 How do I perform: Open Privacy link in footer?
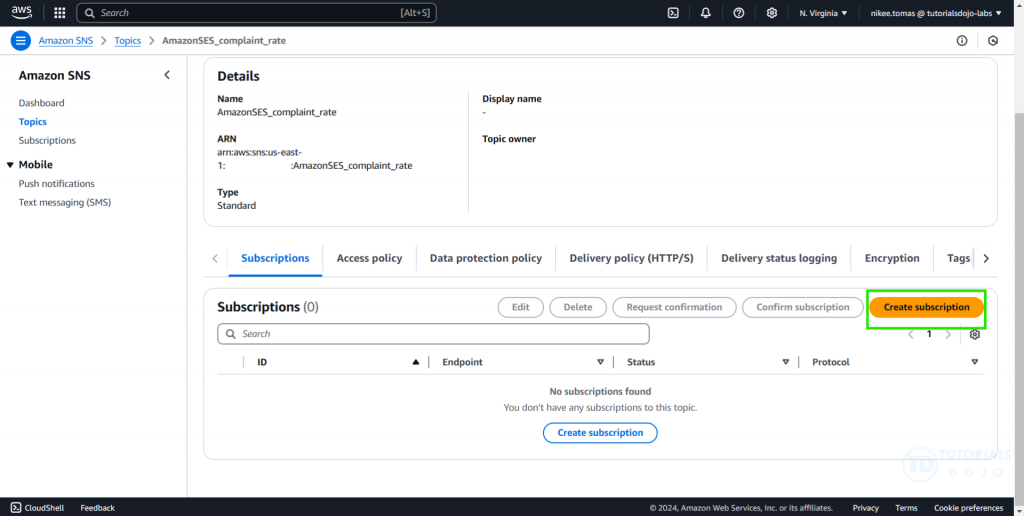(865, 508)
